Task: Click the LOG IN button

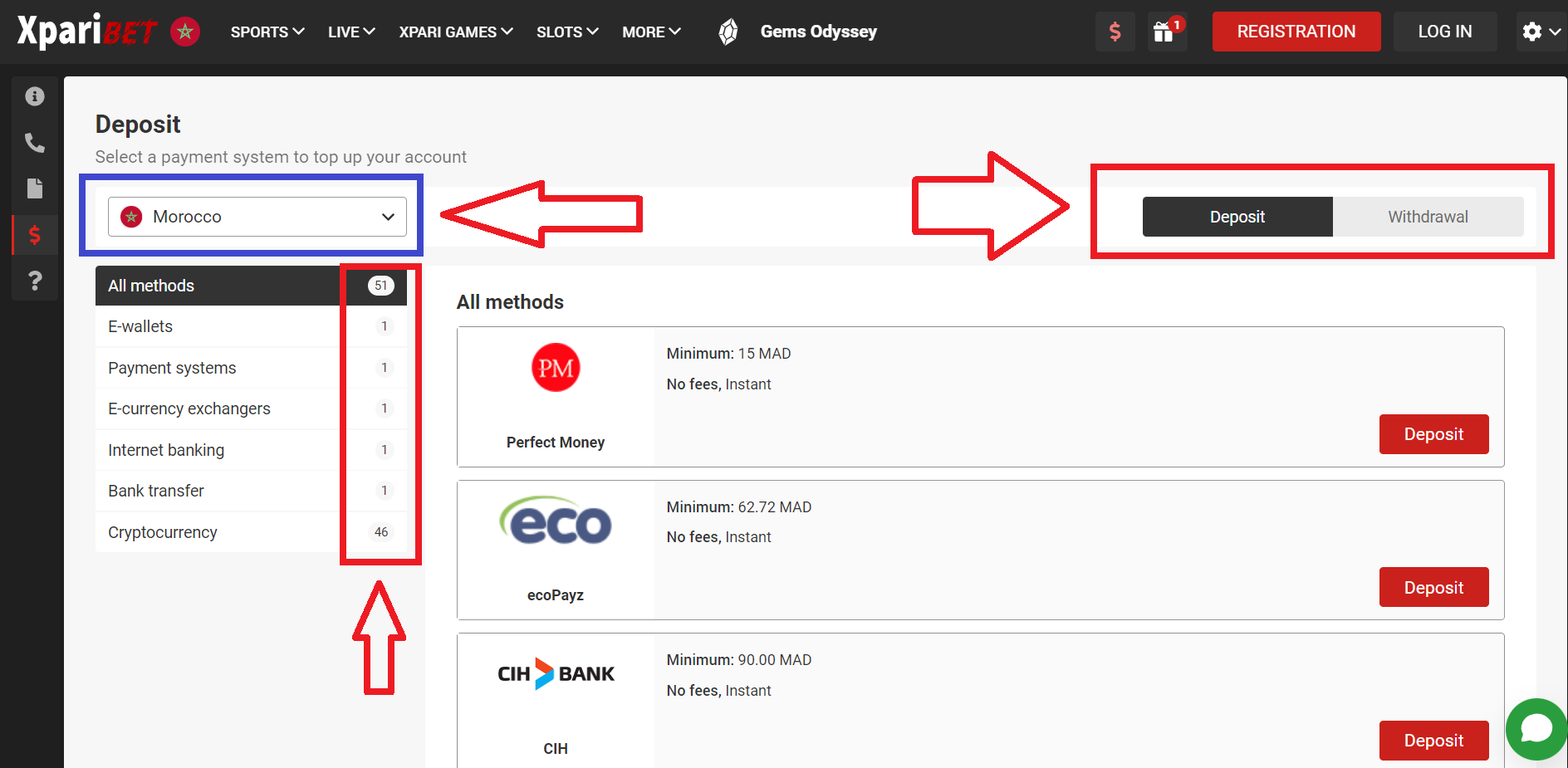Action: coord(1445,32)
